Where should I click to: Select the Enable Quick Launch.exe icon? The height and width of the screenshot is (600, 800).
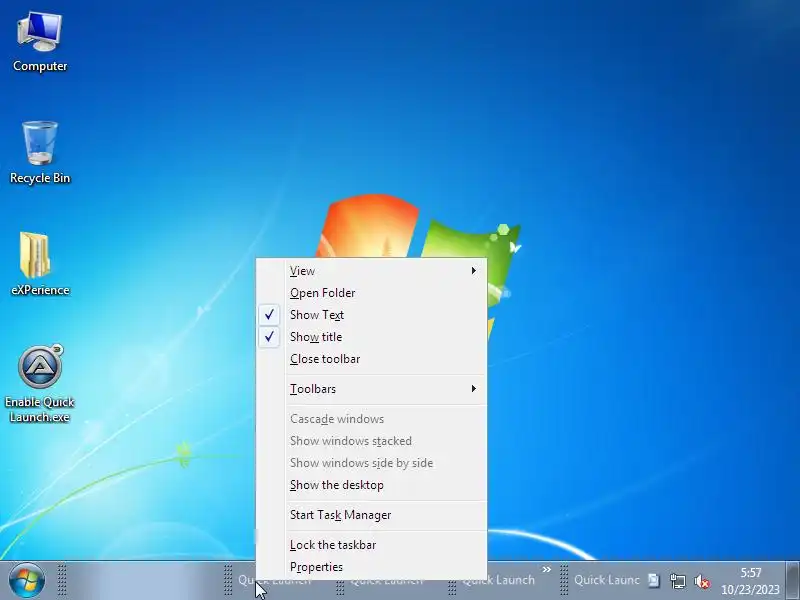coord(40,384)
